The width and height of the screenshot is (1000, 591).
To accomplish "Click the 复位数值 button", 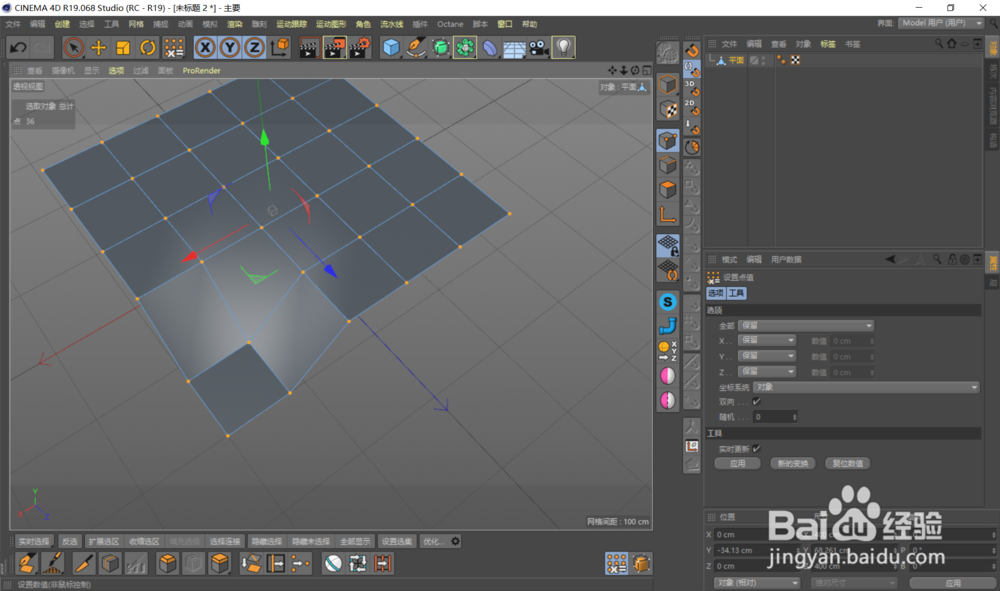I will (x=848, y=463).
